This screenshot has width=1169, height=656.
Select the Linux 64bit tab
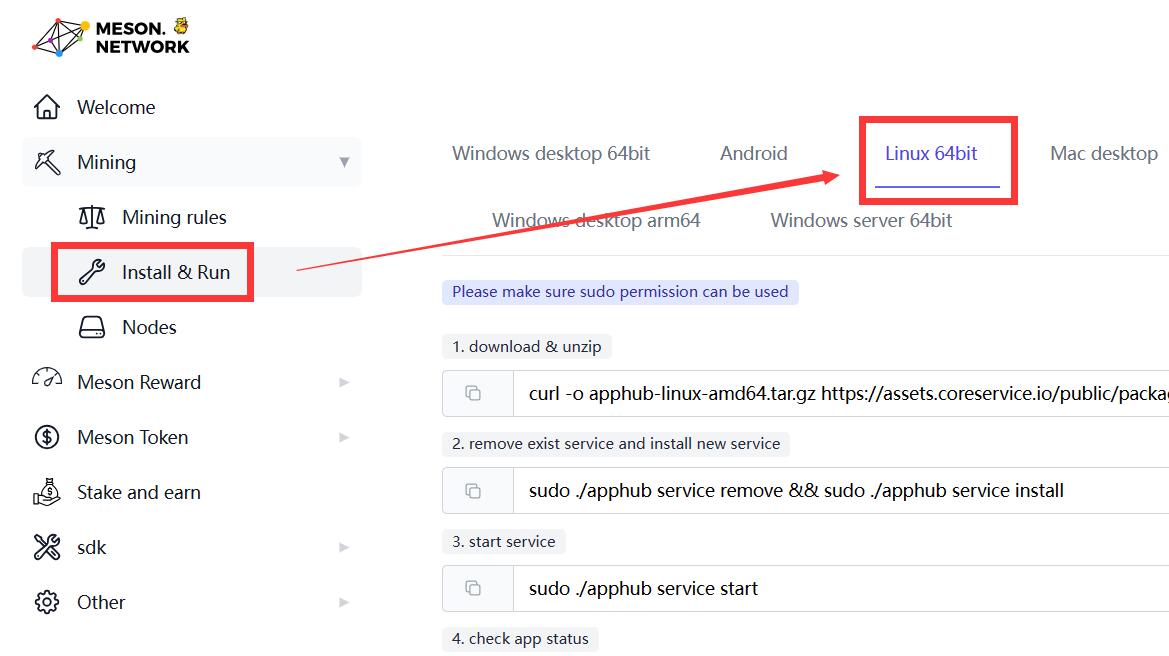[x=931, y=154]
